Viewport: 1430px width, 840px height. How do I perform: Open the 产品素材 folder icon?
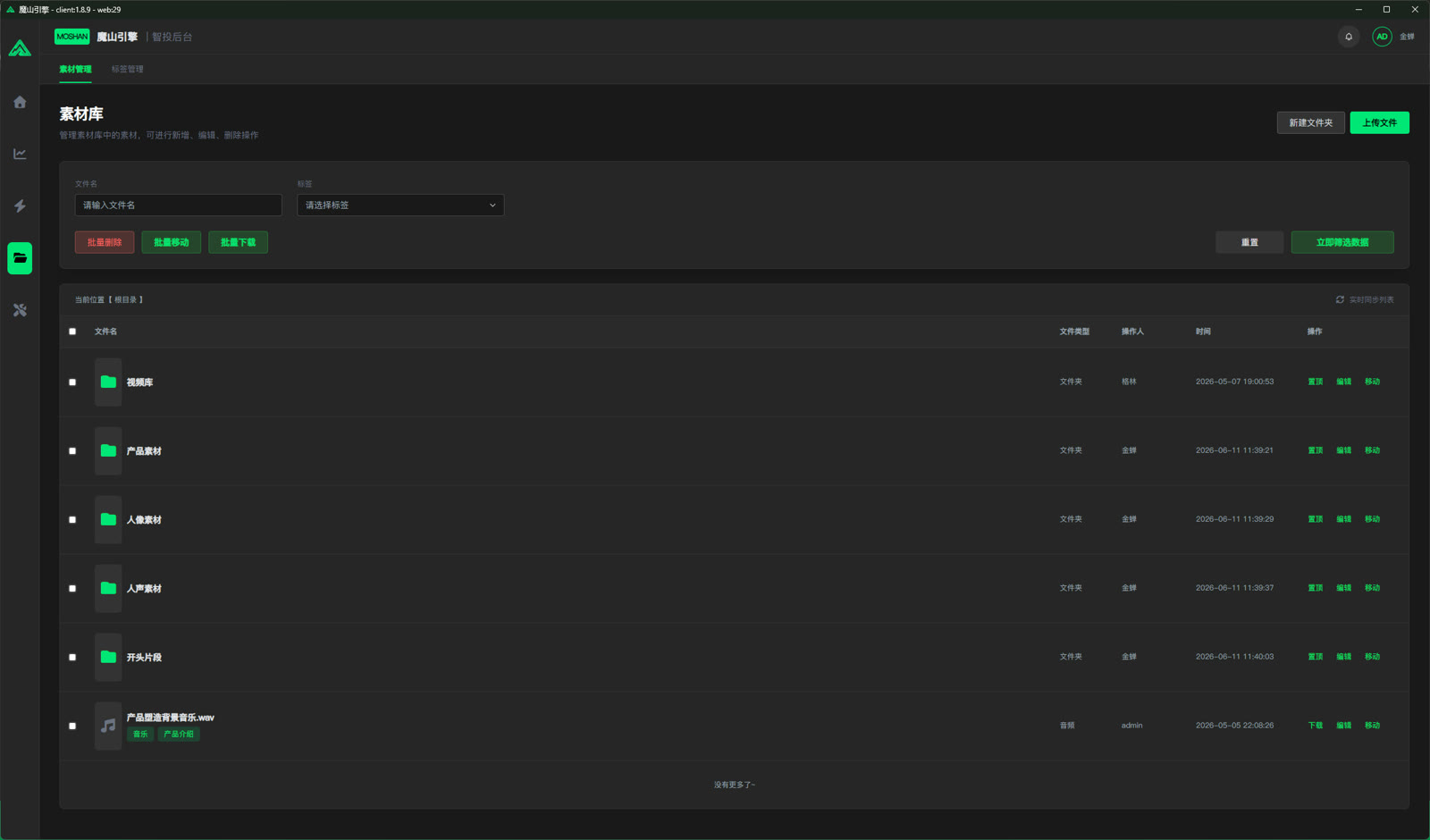108,450
